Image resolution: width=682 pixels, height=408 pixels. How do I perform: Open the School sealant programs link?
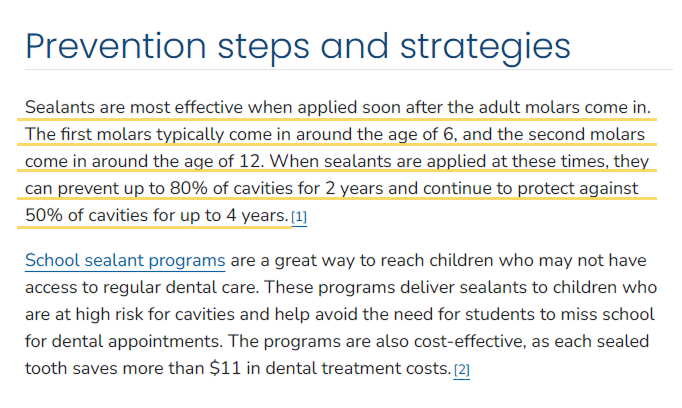coord(125,261)
